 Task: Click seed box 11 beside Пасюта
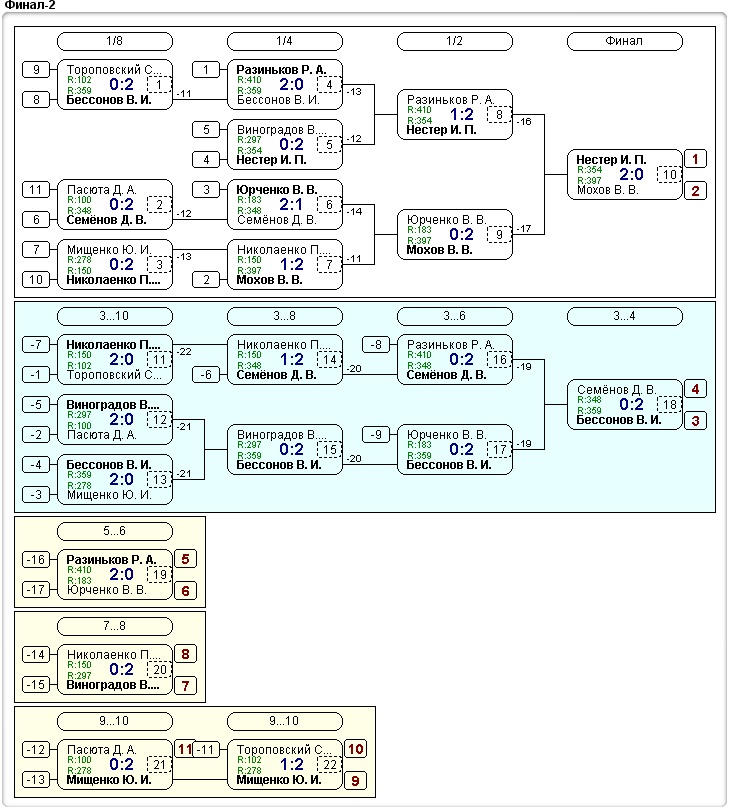[36, 190]
